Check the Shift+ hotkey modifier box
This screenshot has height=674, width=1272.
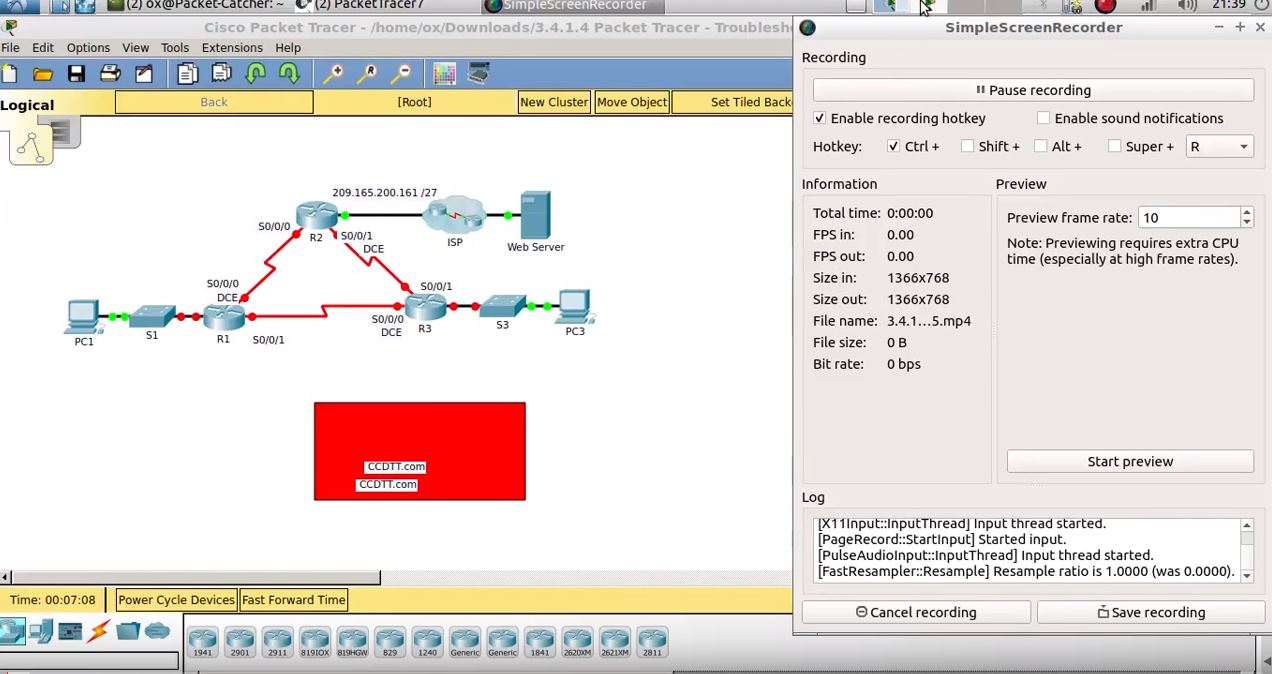coord(967,146)
